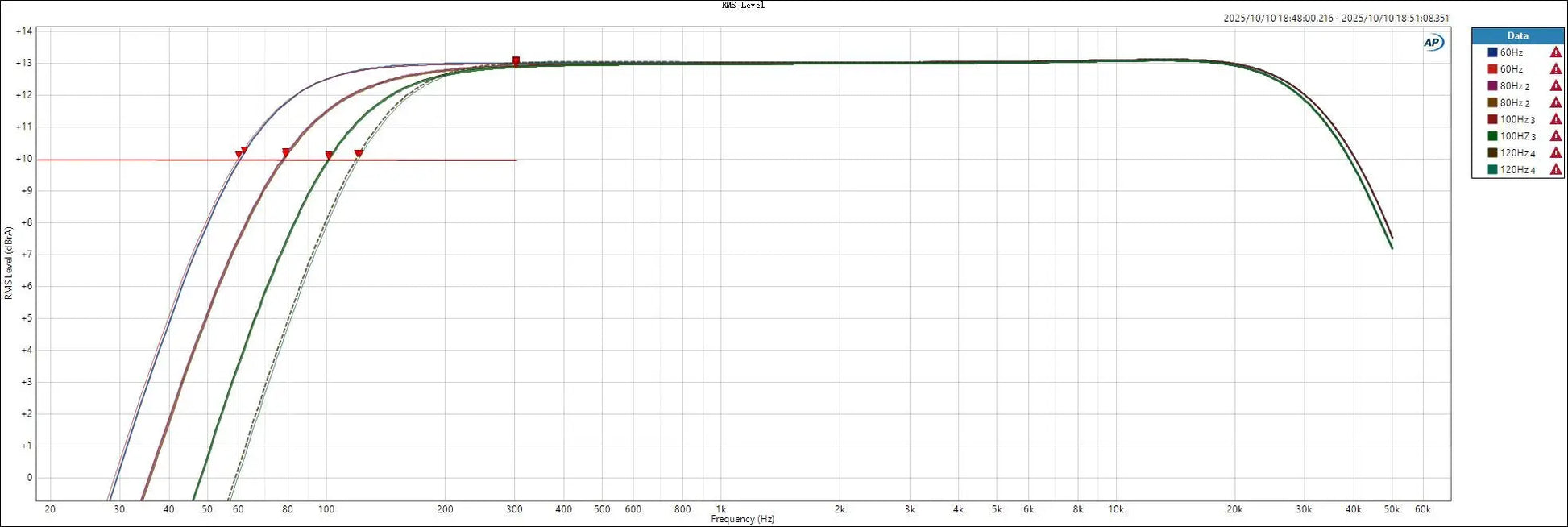Click warning triangle for dark red 100Hz 3
The height and width of the screenshot is (527, 1568).
(x=1555, y=120)
